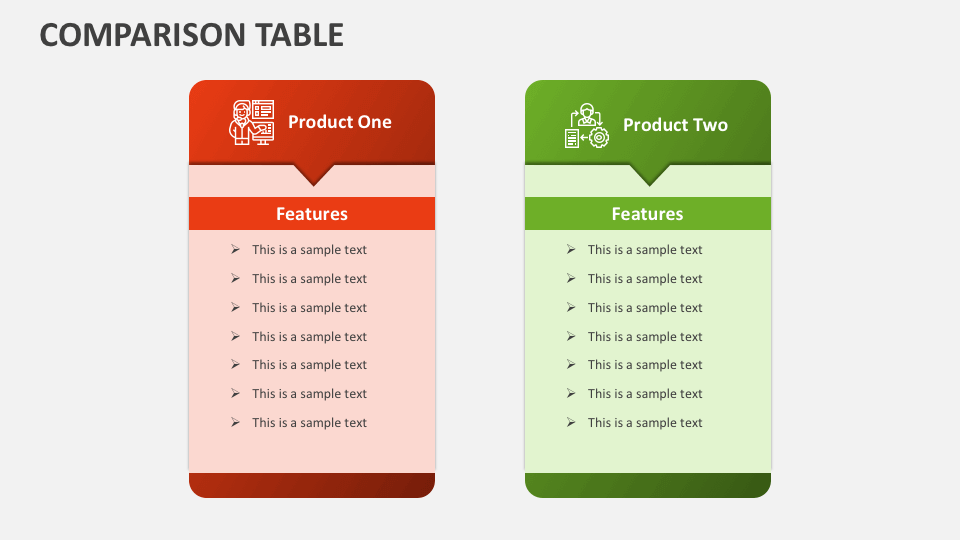
Task: Click the dark green footer bar
Action: coord(648,485)
